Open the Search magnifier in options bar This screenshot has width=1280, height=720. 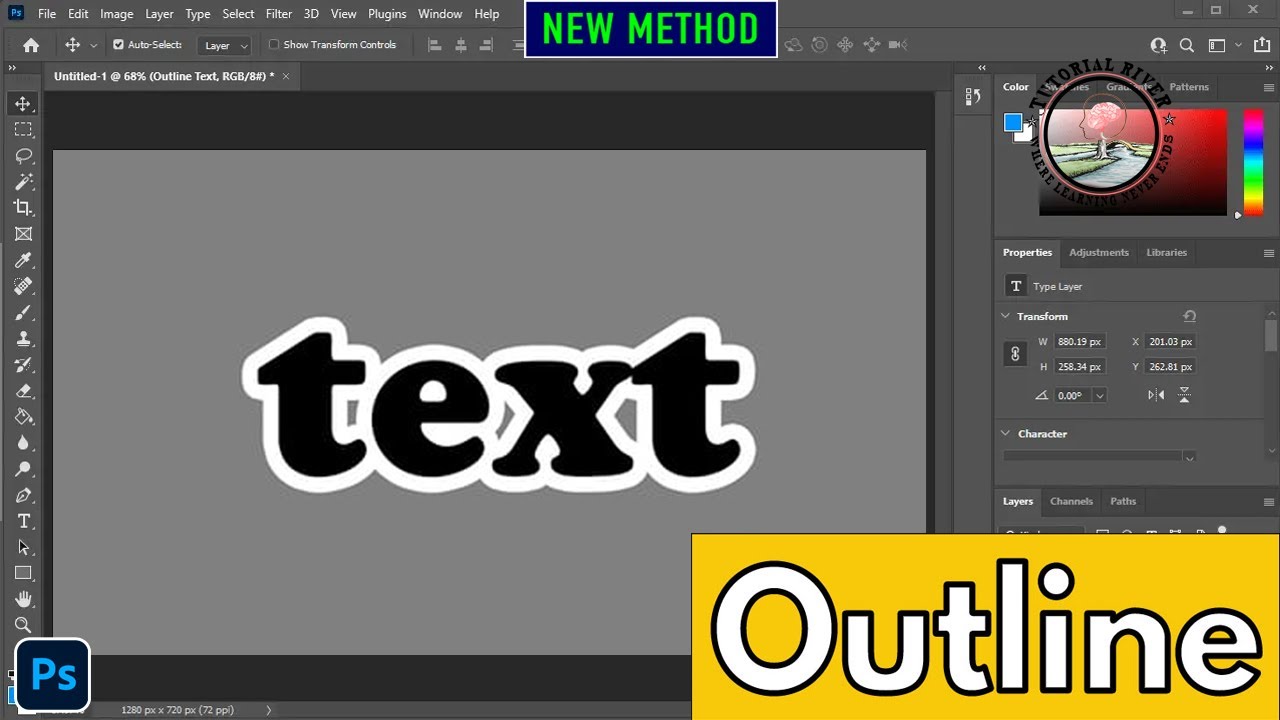(x=1187, y=45)
